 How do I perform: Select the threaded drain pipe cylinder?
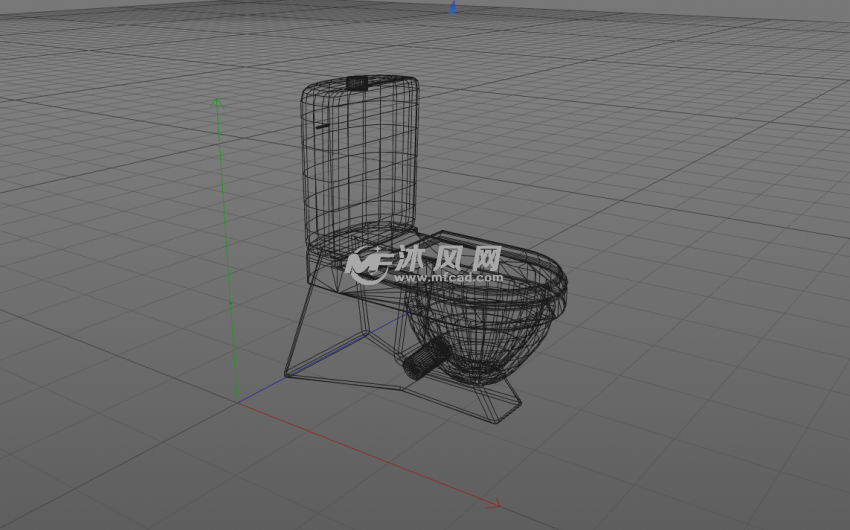[427, 358]
